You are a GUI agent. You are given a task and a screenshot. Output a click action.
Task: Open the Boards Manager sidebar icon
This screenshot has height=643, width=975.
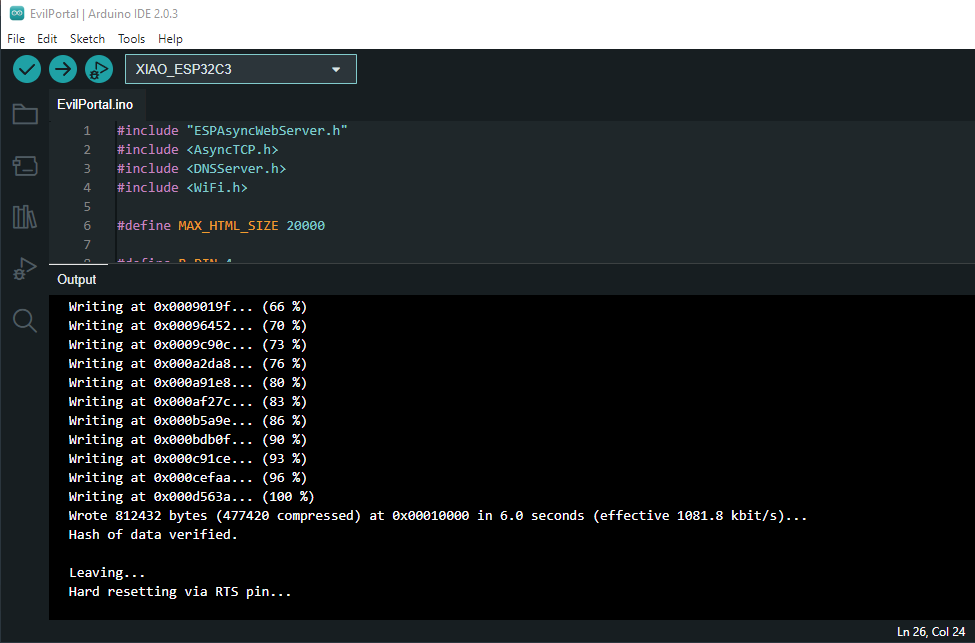pyautogui.click(x=25, y=165)
